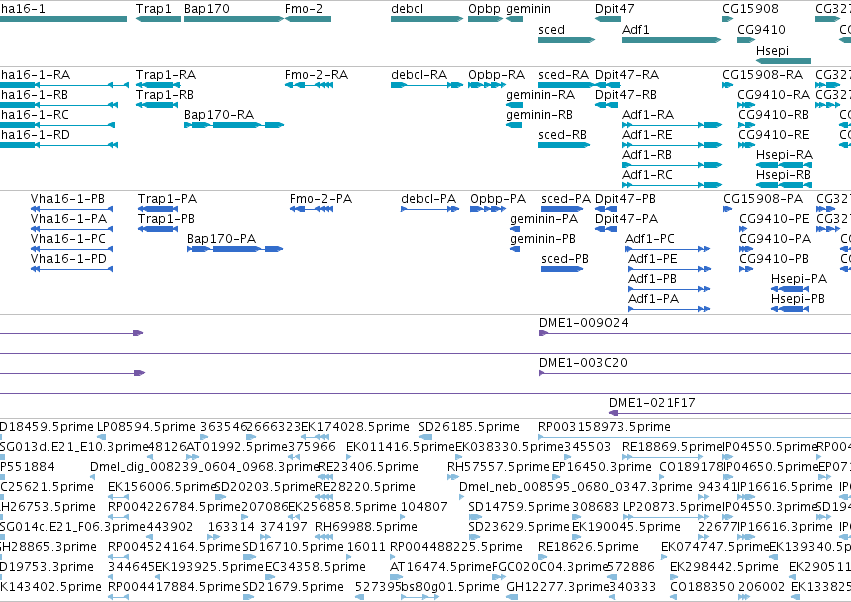Viewport: 851px width, 602px height.
Task: Click clone DME1-009024
Action: tap(695, 333)
